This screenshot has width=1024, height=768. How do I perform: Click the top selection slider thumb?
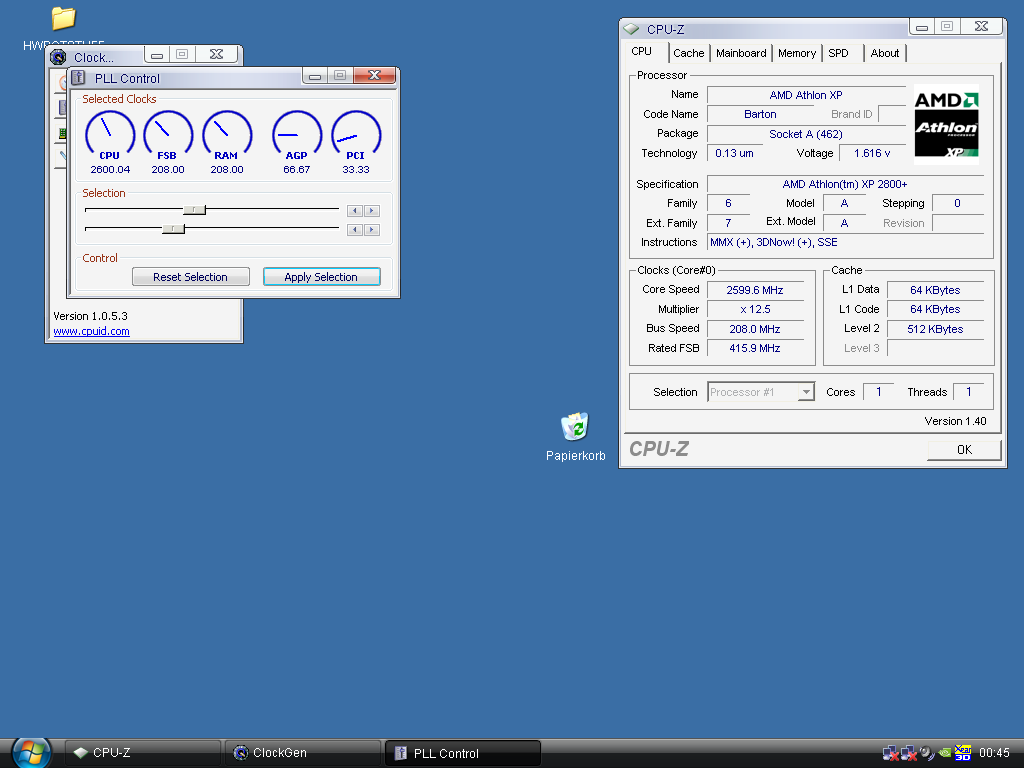tap(194, 210)
